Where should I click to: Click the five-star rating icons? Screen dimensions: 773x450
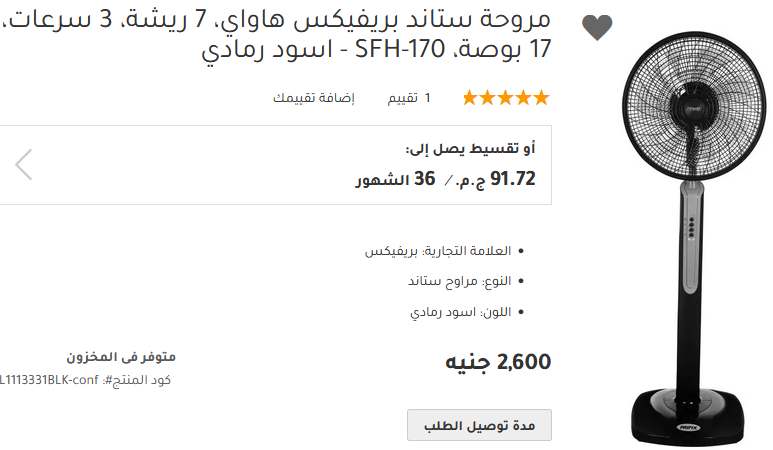pos(505,98)
